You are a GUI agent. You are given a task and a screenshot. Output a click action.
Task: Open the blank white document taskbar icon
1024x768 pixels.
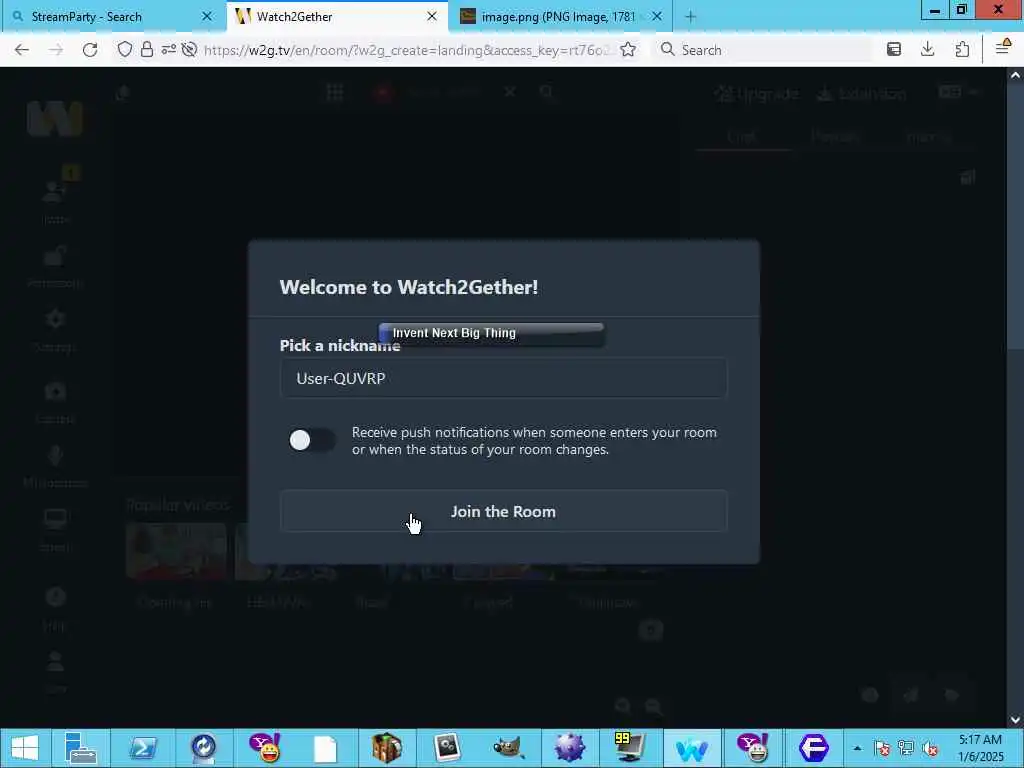coord(325,748)
